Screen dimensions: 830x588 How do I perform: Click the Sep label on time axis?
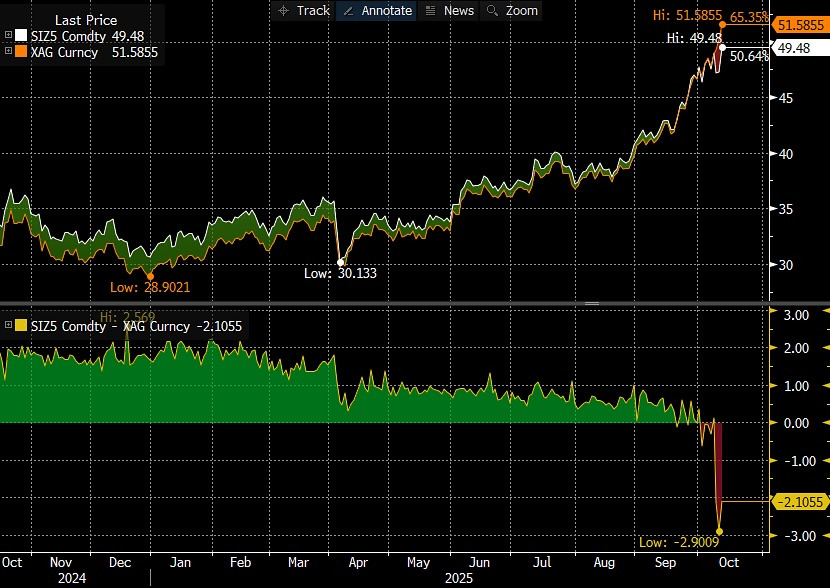click(x=665, y=562)
